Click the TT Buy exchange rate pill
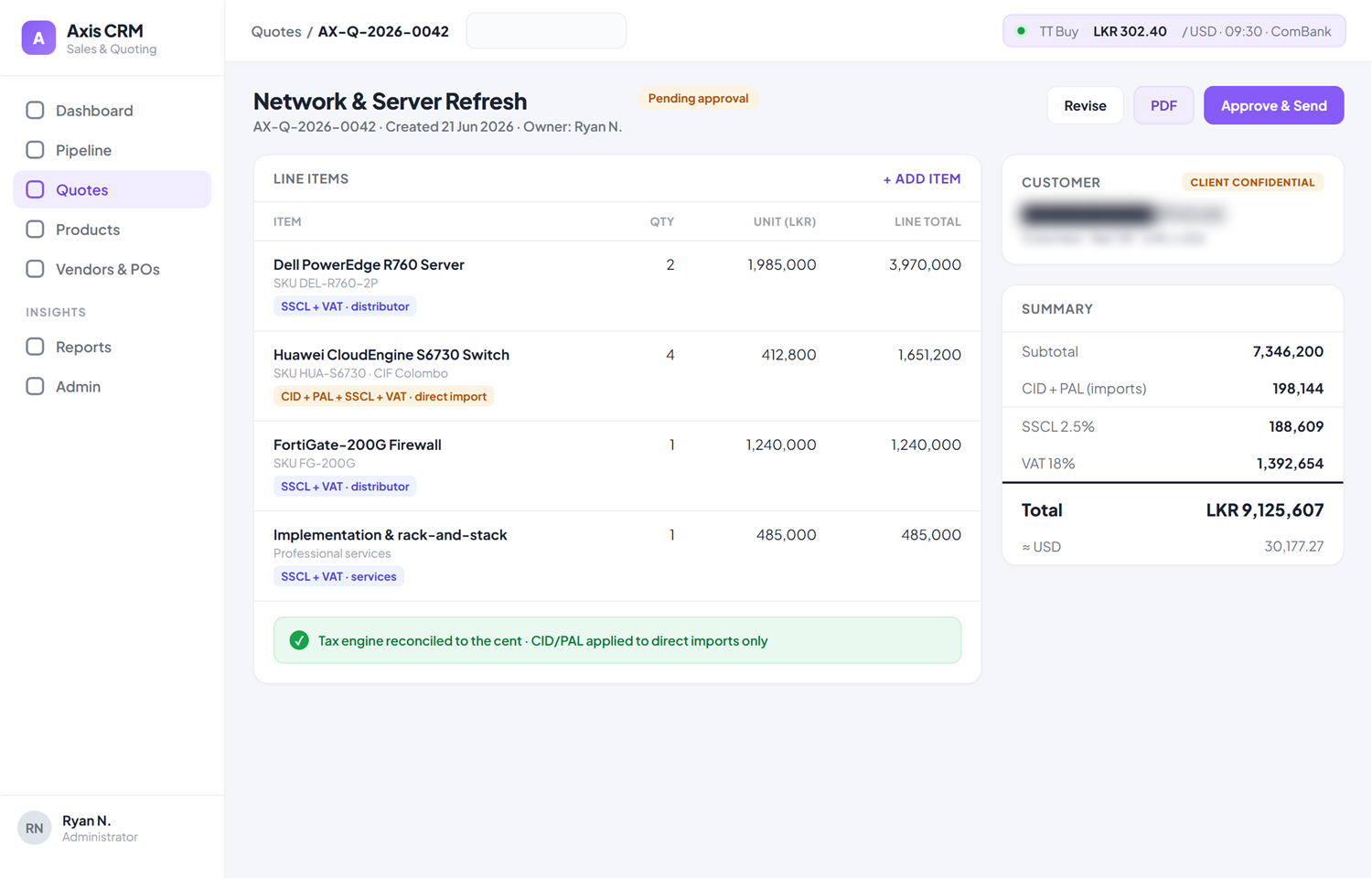The image size is (1372, 879). (1174, 31)
